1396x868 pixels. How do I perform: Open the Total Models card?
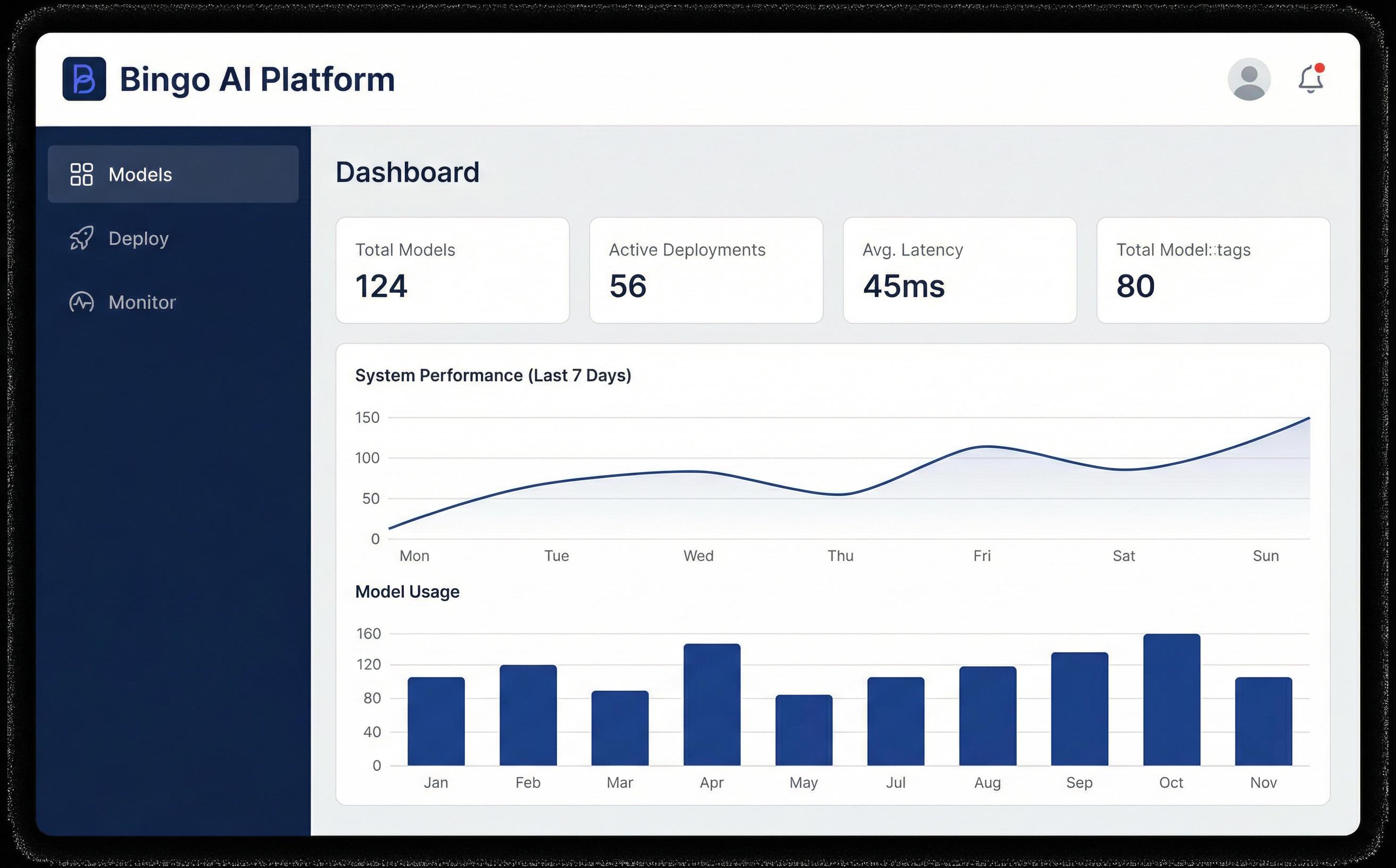click(453, 270)
